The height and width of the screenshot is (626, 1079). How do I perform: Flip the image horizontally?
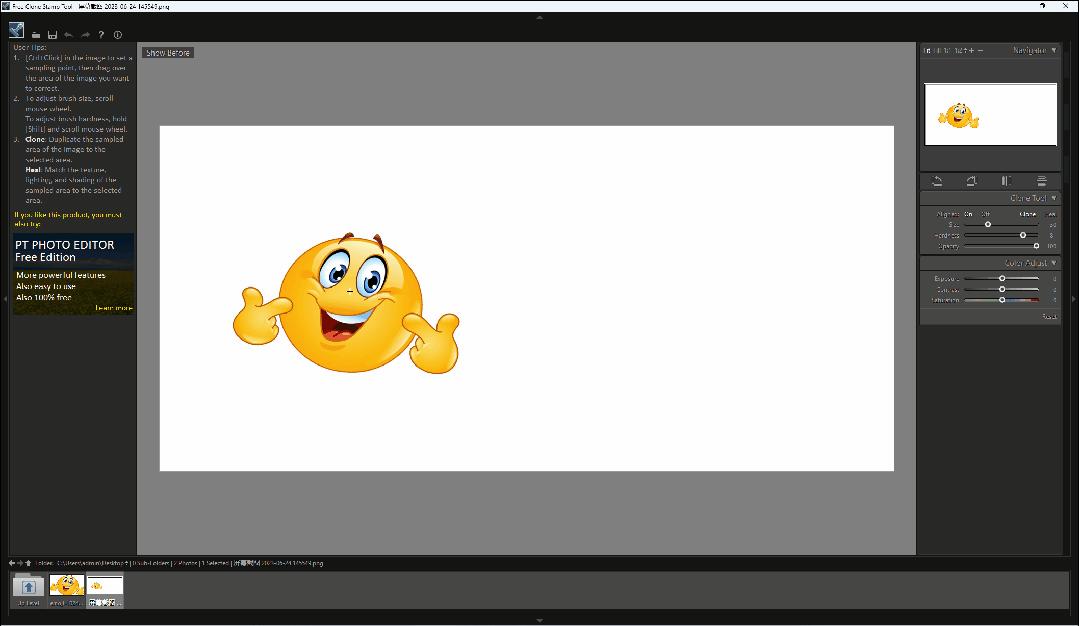(1006, 181)
